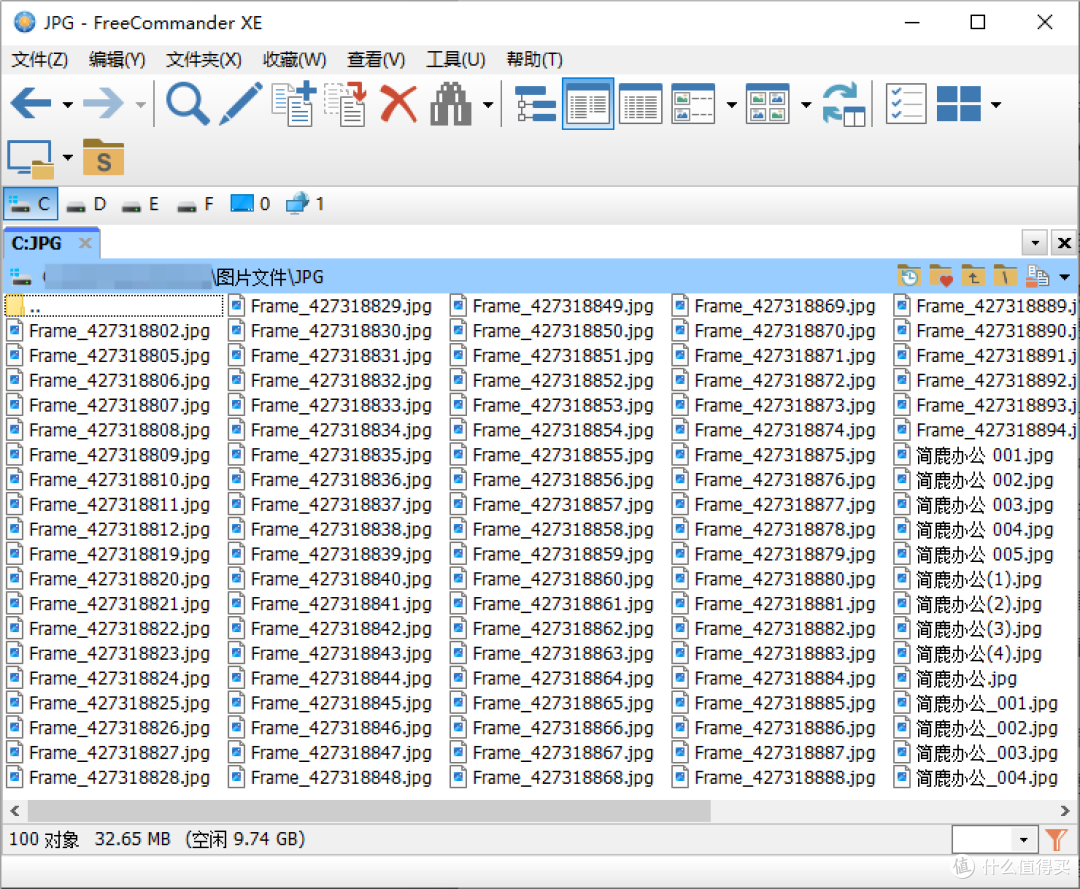Open forward history dropdown arrow

coord(140,105)
